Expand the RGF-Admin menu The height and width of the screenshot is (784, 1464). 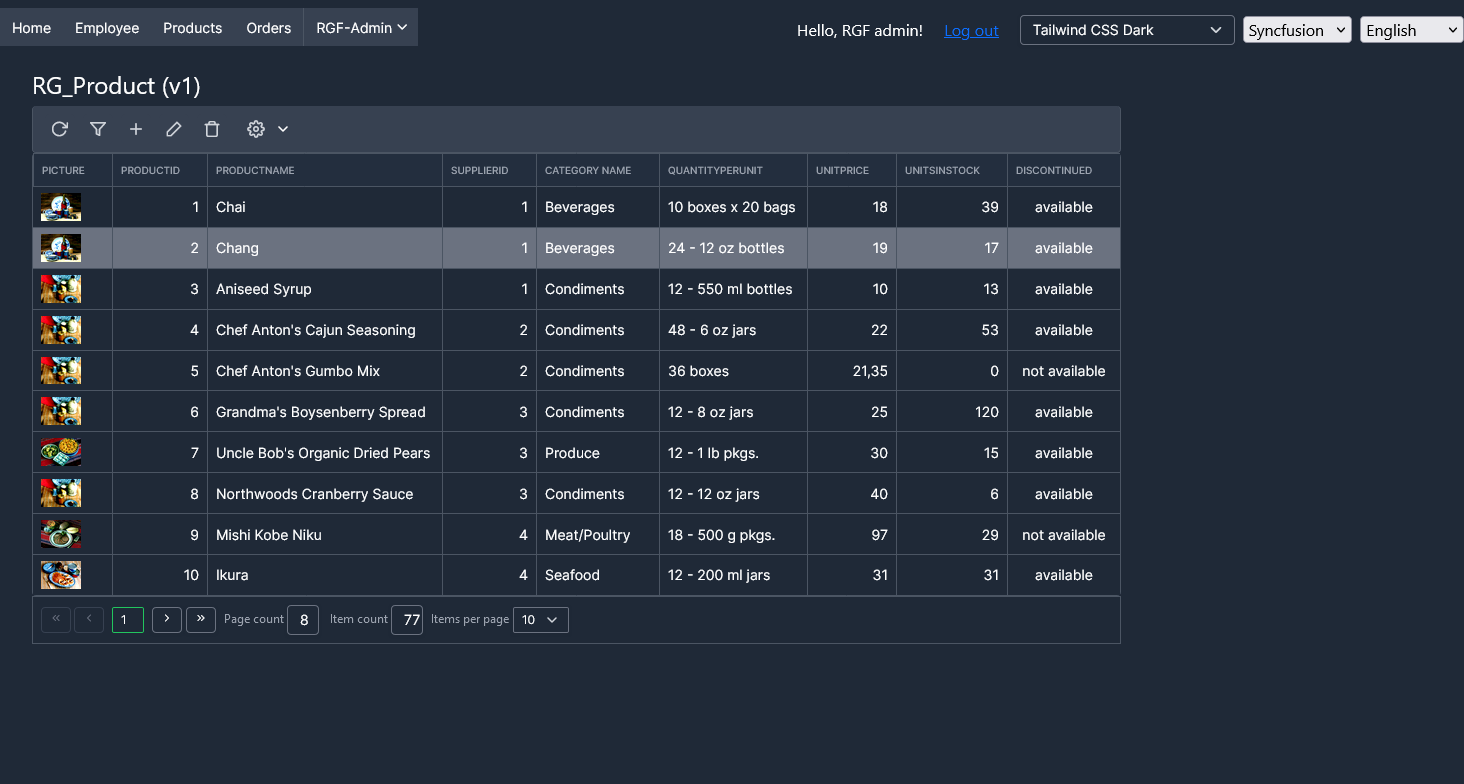(x=361, y=28)
